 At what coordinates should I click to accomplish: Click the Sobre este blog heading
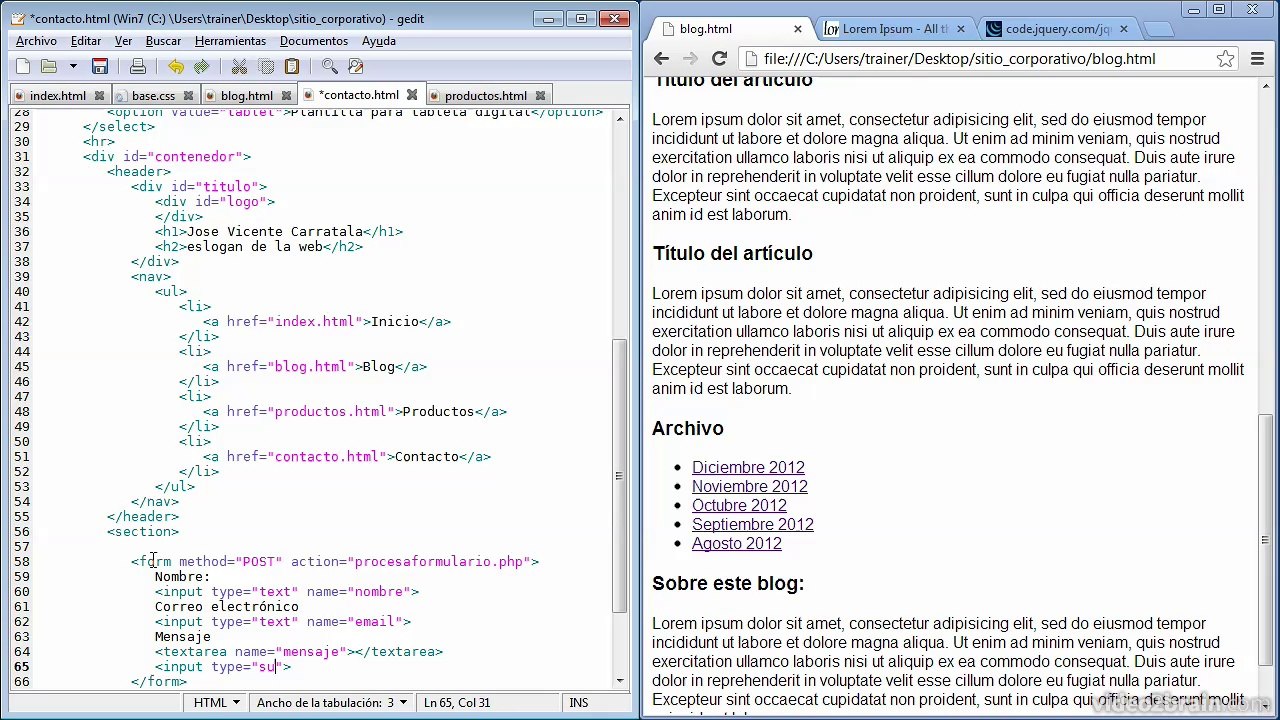pyautogui.click(x=728, y=583)
